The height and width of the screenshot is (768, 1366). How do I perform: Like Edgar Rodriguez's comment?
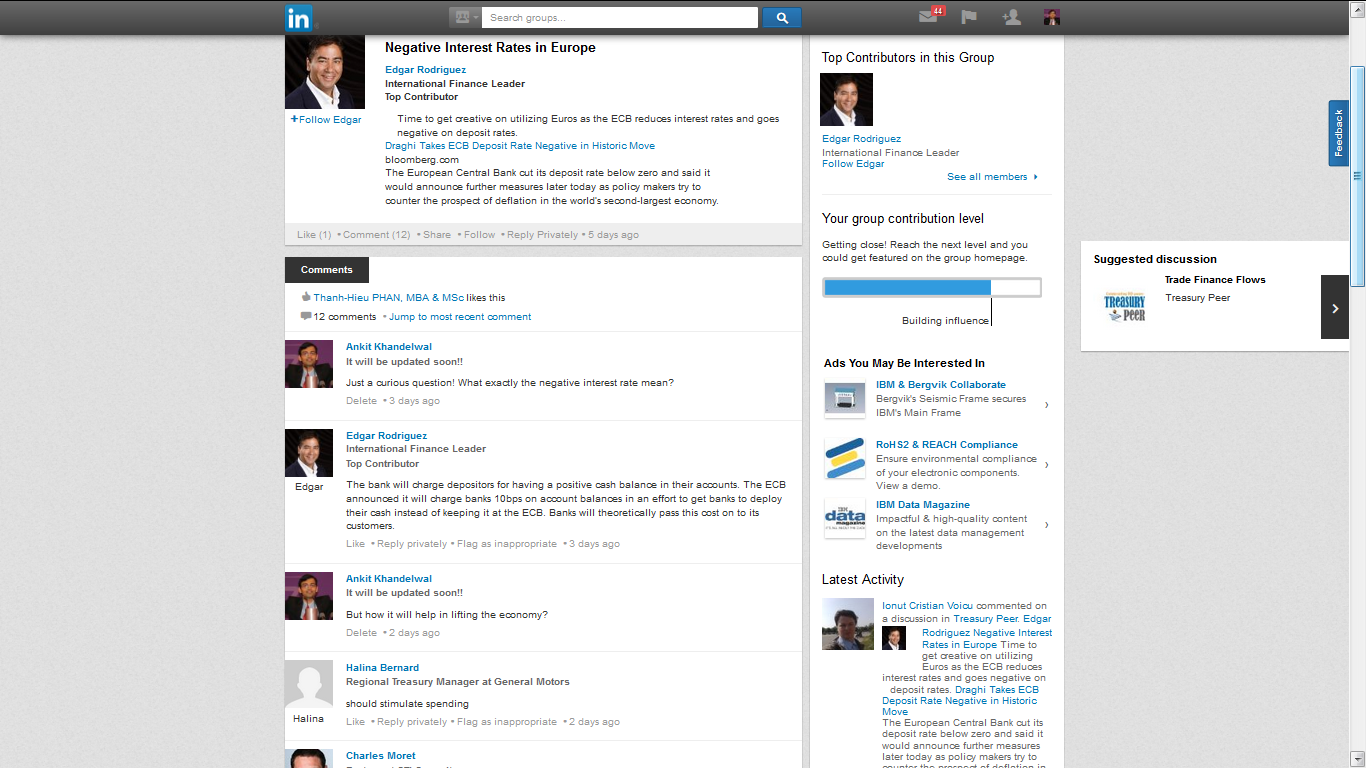click(x=355, y=544)
